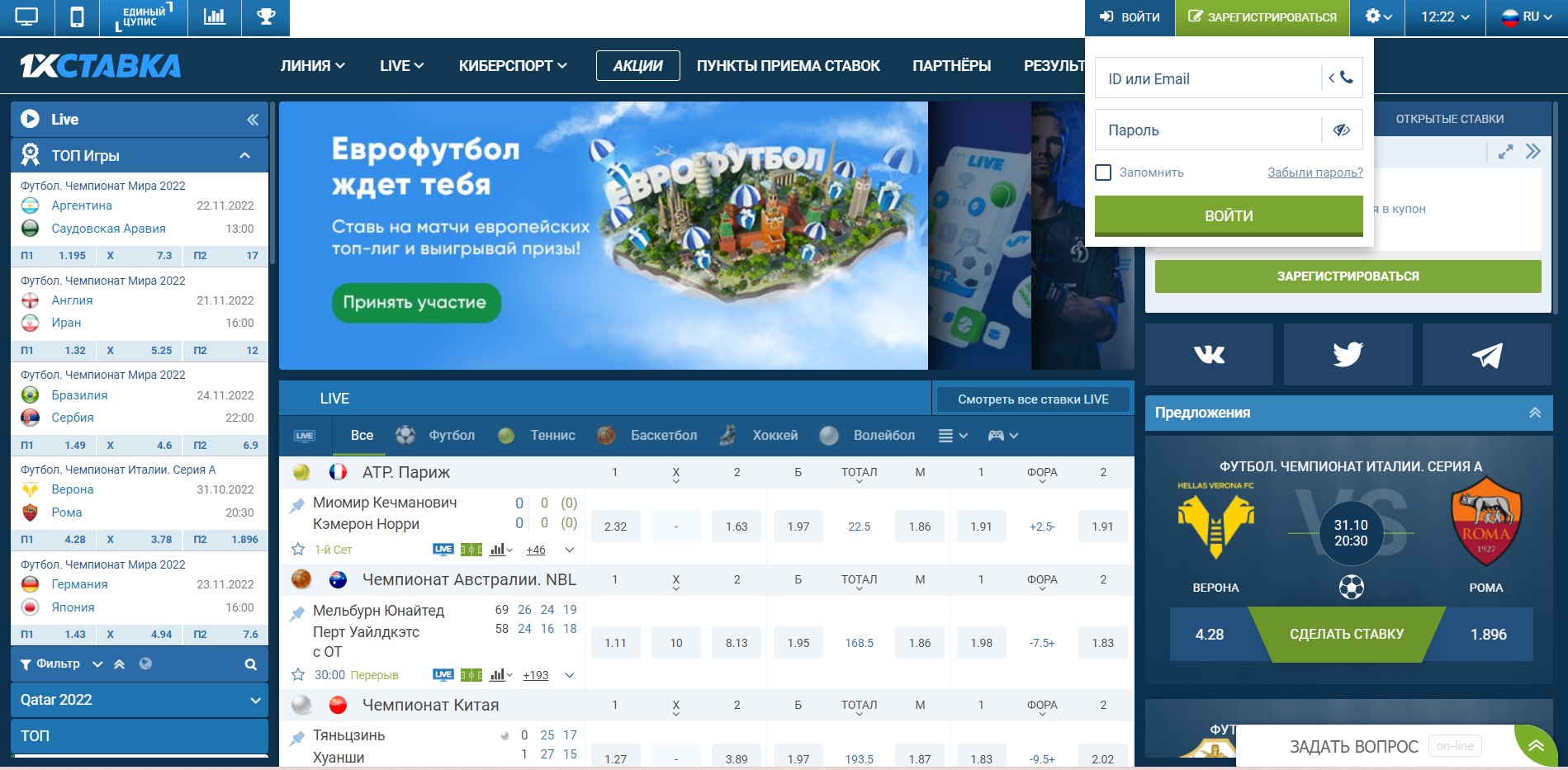Image resolution: width=1568 pixels, height=770 pixels.
Task: Click Смотреть все ставки LIVE
Action: (1033, 399)
